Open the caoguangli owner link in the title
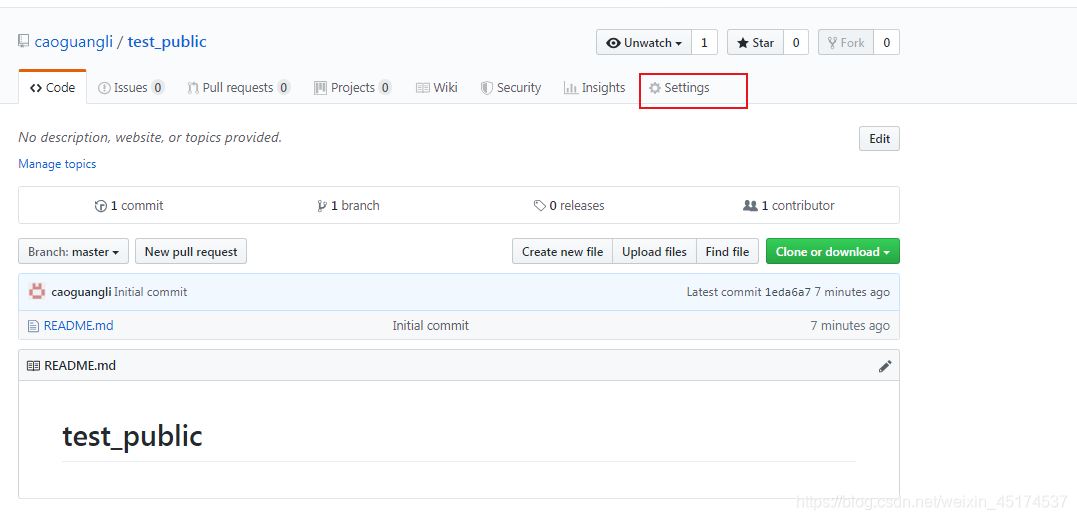The height and width of the screenshot is (520, 1077). 73,42
